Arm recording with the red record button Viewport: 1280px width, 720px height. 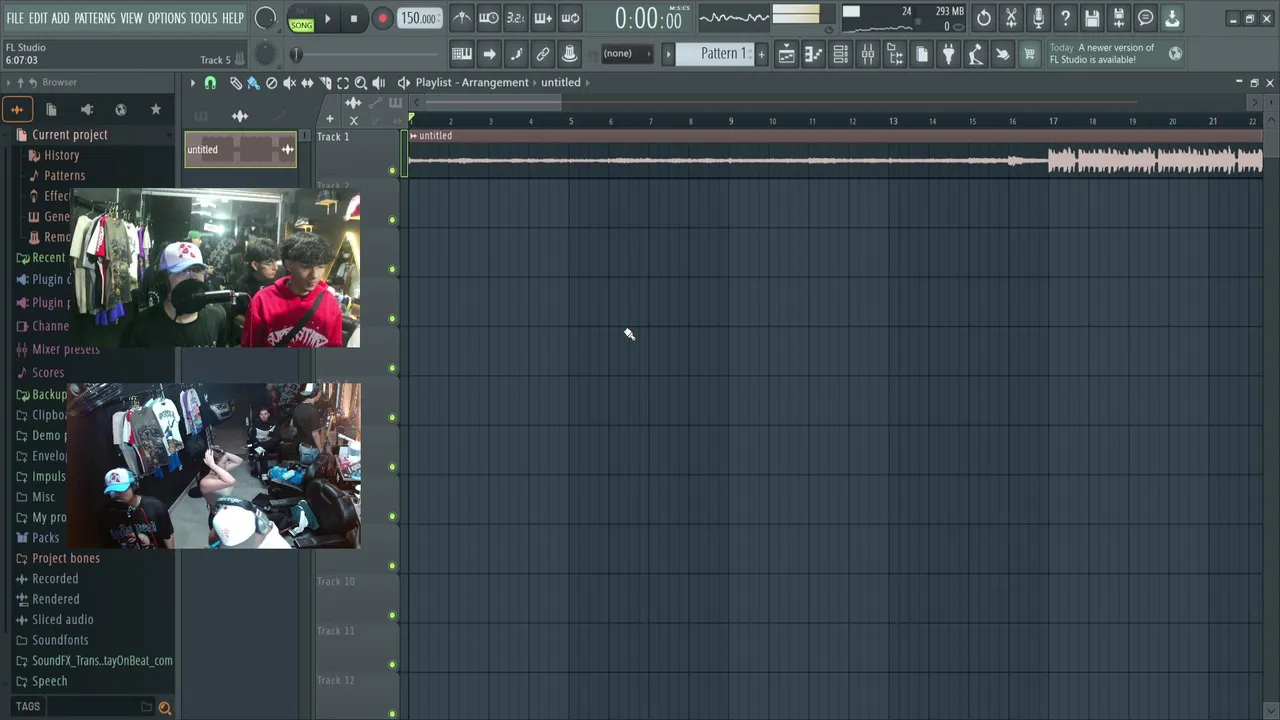[x=383, y=19]
